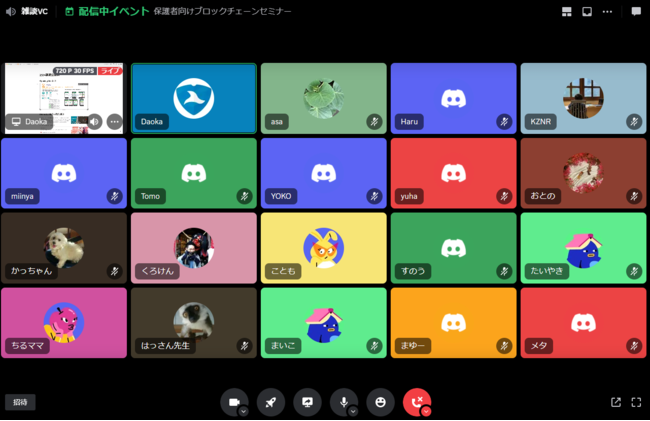Share your screen using the monitor icon

[307, 402]
